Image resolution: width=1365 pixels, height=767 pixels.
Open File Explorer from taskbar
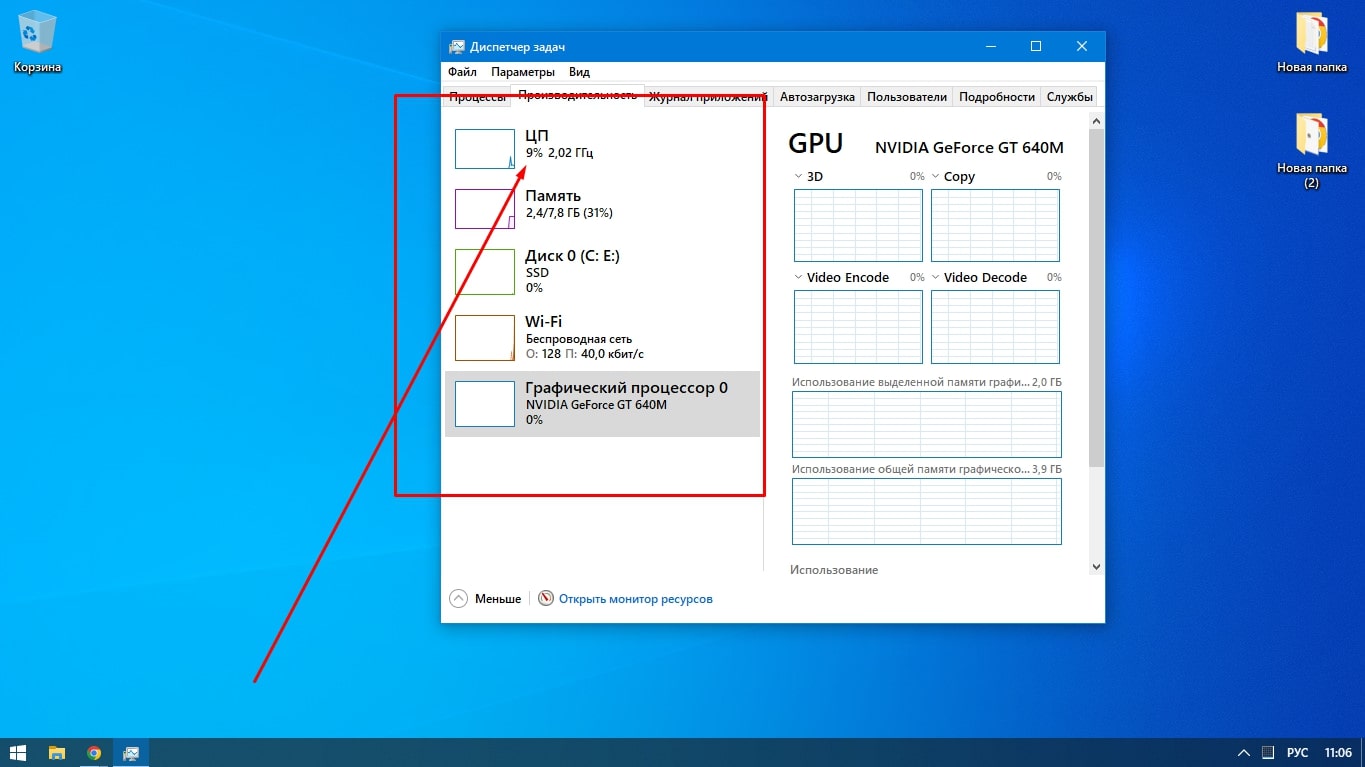pyautogui.click(x=57, y=752)
